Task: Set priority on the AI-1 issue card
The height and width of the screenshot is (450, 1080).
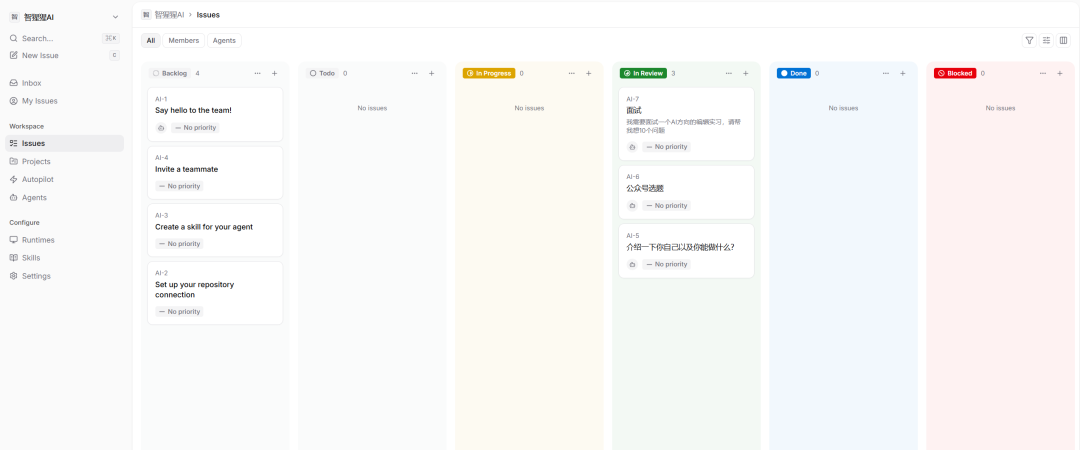Action: [195, 128]
